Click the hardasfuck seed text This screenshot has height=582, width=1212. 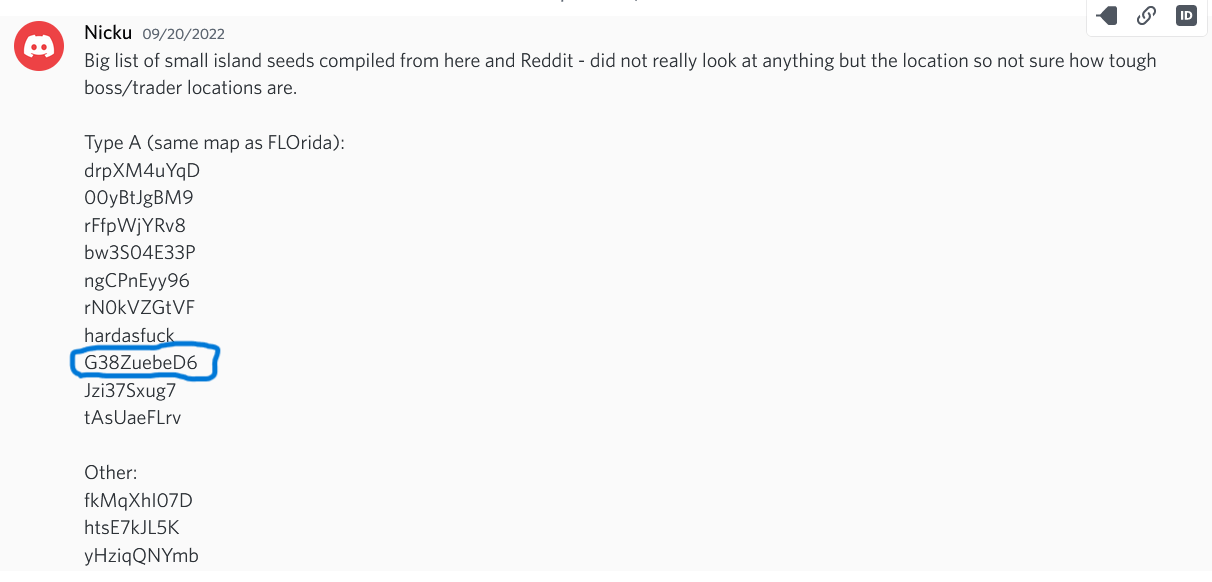click(129, 335)
